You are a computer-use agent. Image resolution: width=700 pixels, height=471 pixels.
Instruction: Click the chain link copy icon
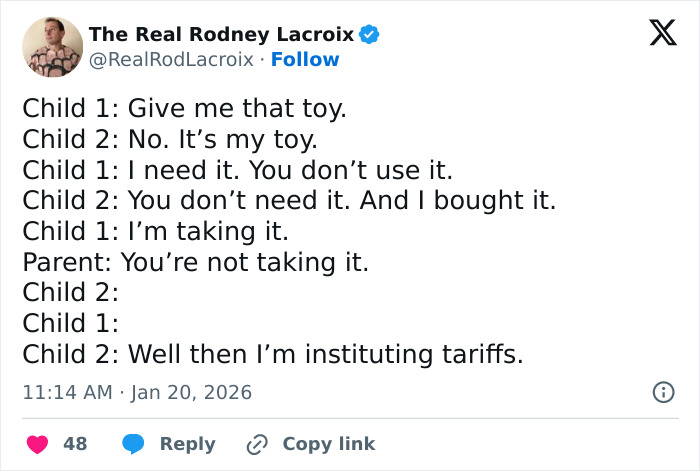[x=257, y=443]
